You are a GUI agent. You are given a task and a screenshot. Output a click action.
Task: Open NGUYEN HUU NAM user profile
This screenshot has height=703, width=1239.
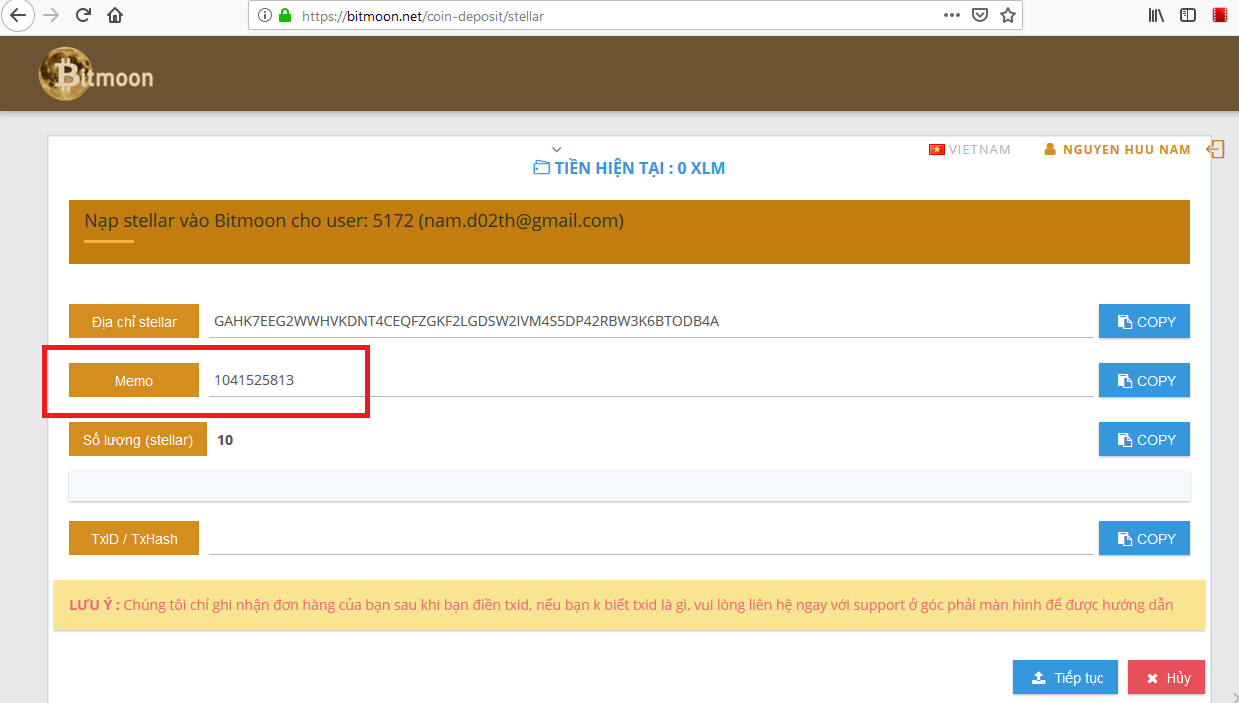click(x=1117, y=150)
